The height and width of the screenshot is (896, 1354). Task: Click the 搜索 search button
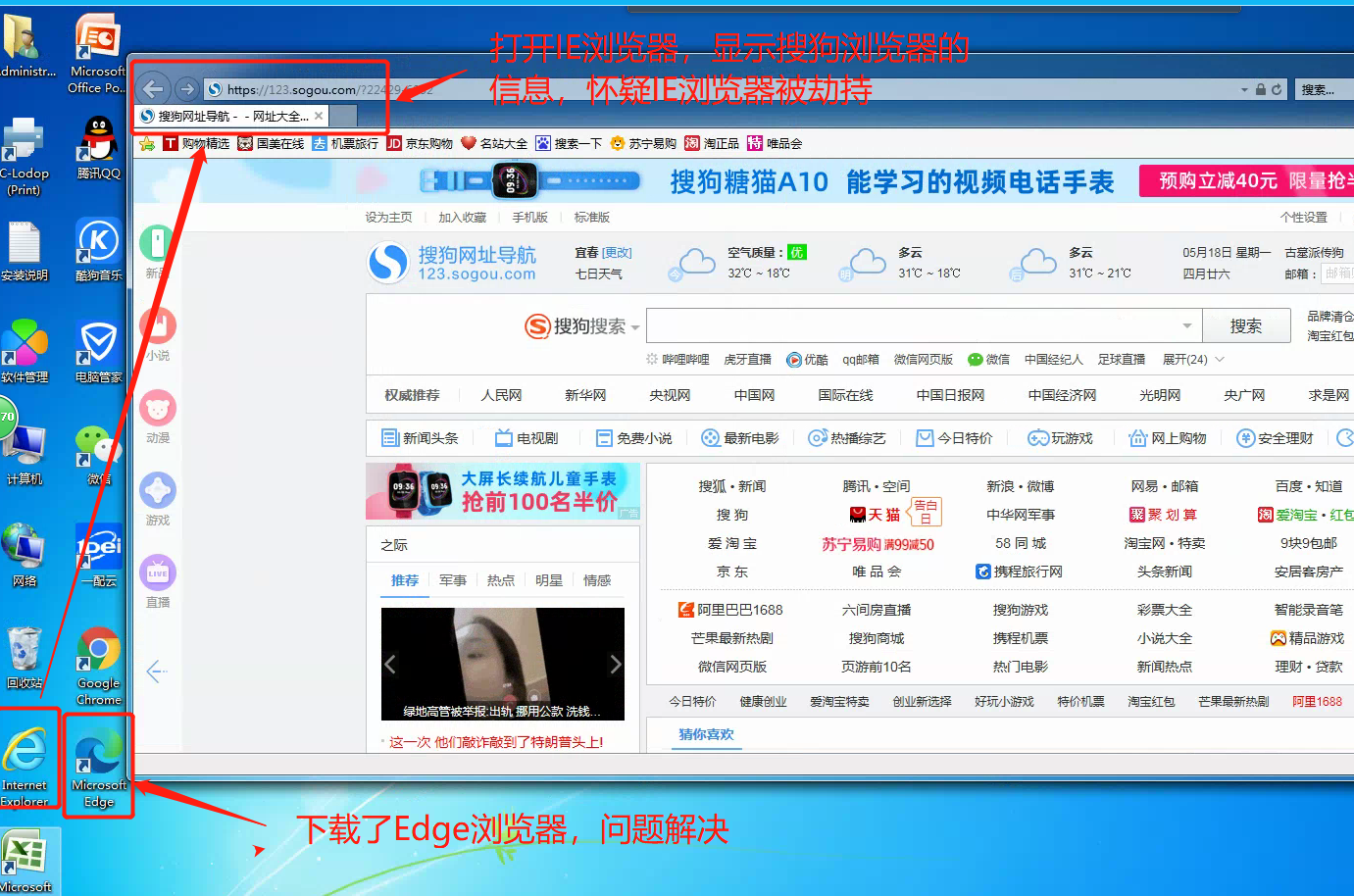point(1246,326)
